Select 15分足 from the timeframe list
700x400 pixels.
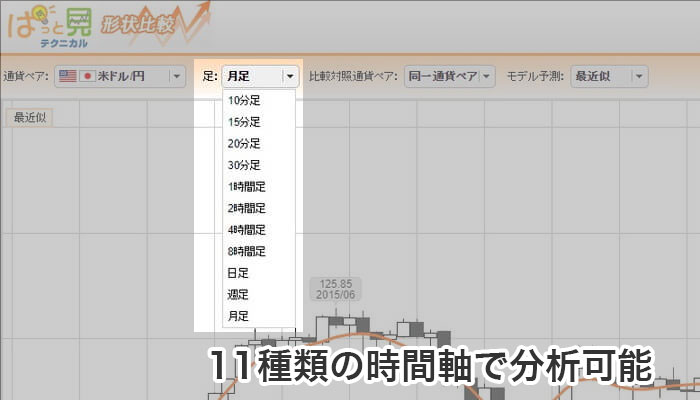(x=258, y=122)
